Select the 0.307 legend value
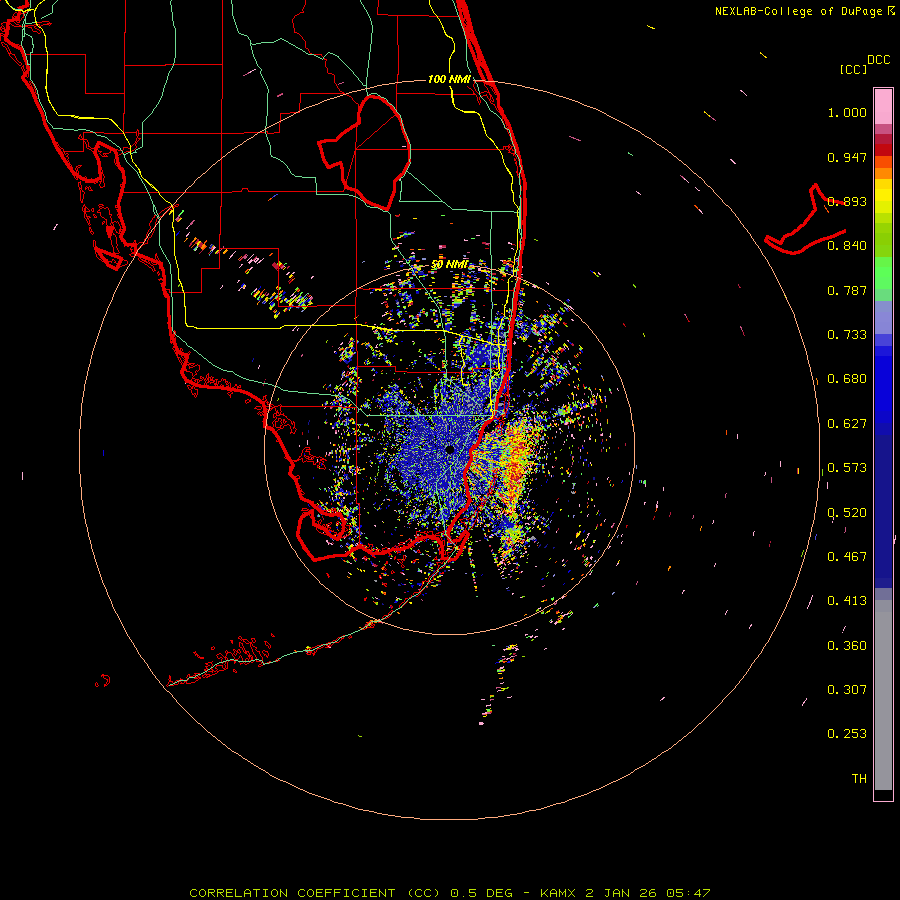900x900 pixels. pos(847,689)
